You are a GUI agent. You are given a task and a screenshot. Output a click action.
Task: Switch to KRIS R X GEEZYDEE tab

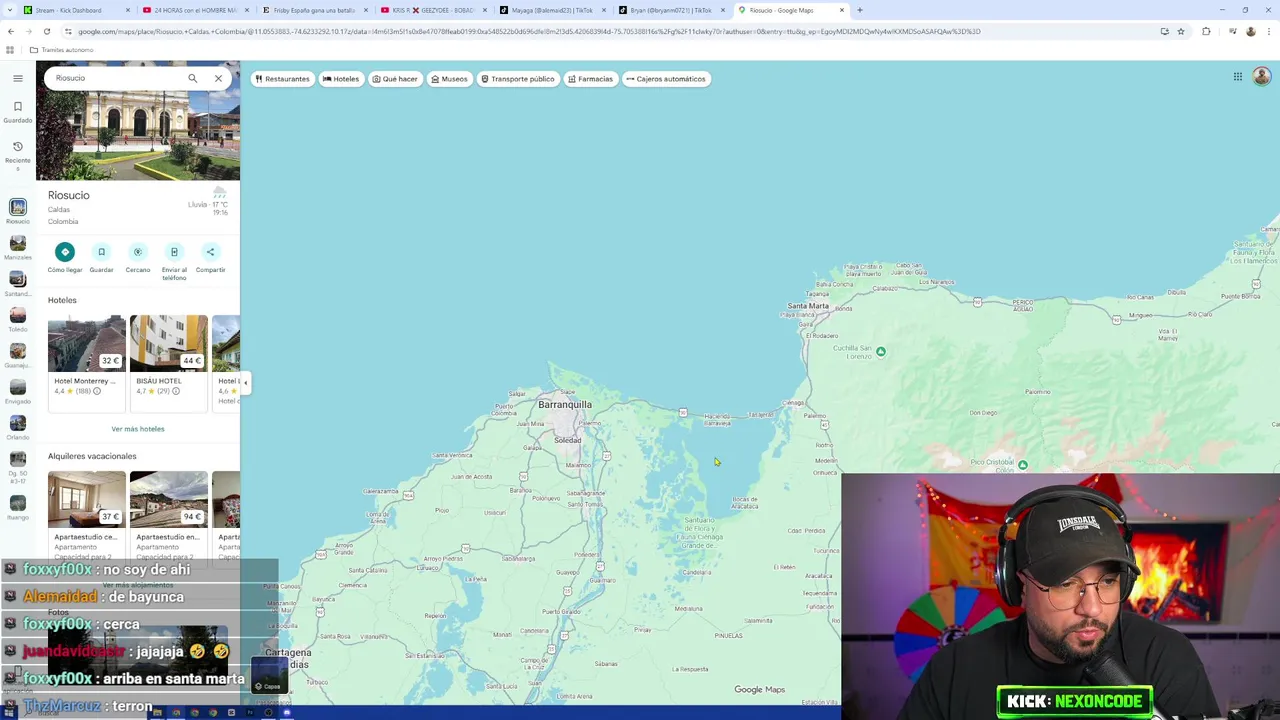click(x=433, y=10)
